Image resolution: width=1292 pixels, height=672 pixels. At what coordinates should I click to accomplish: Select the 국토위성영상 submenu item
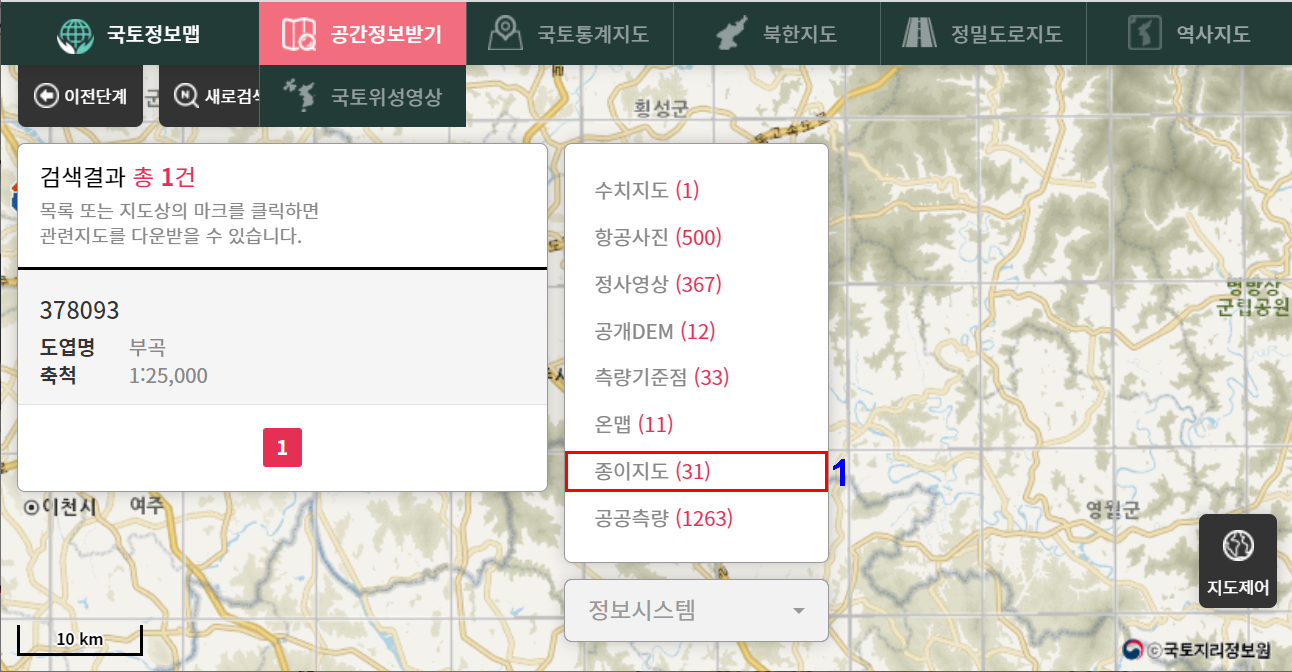362,96
